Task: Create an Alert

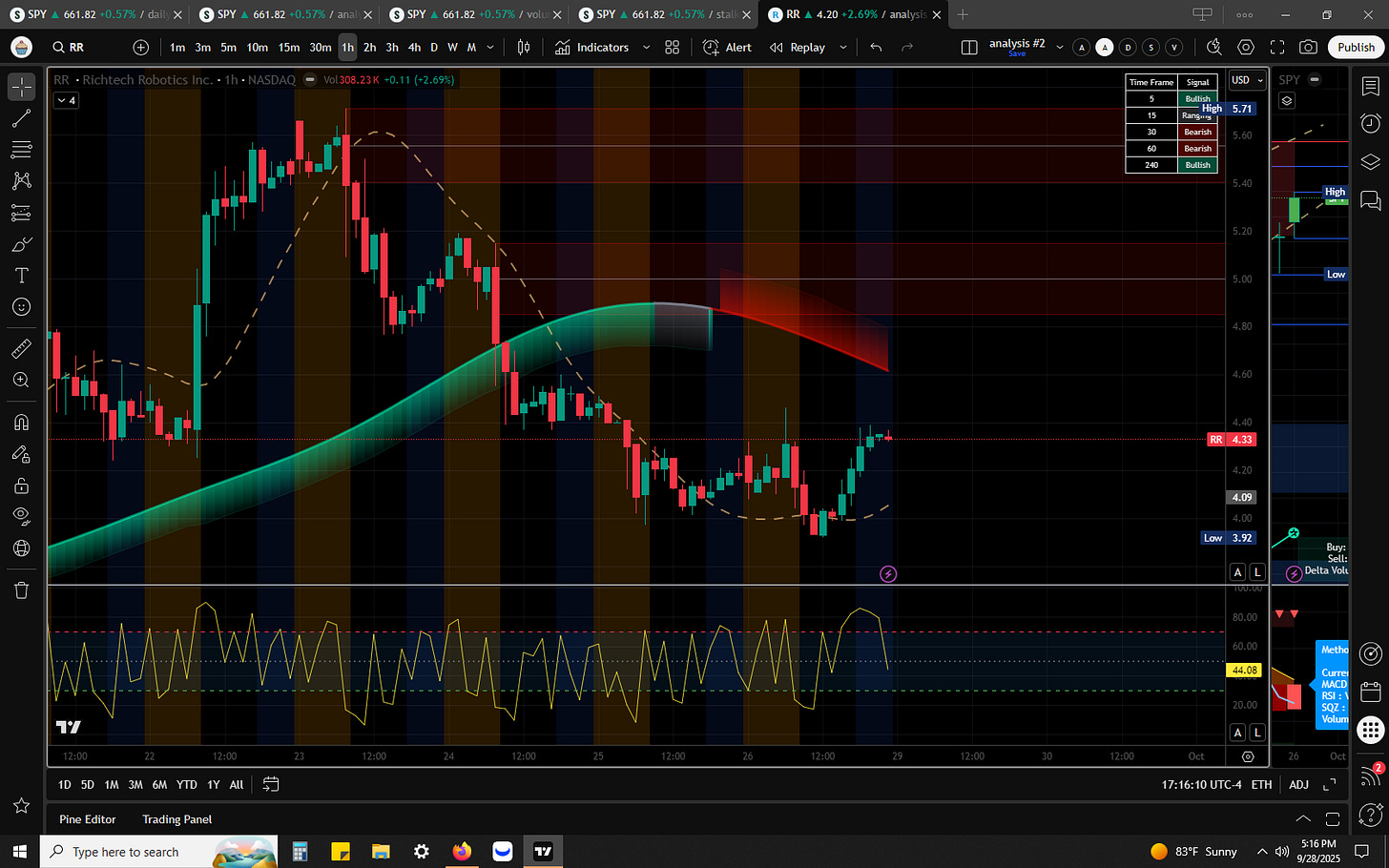Action: click(727, 47)
